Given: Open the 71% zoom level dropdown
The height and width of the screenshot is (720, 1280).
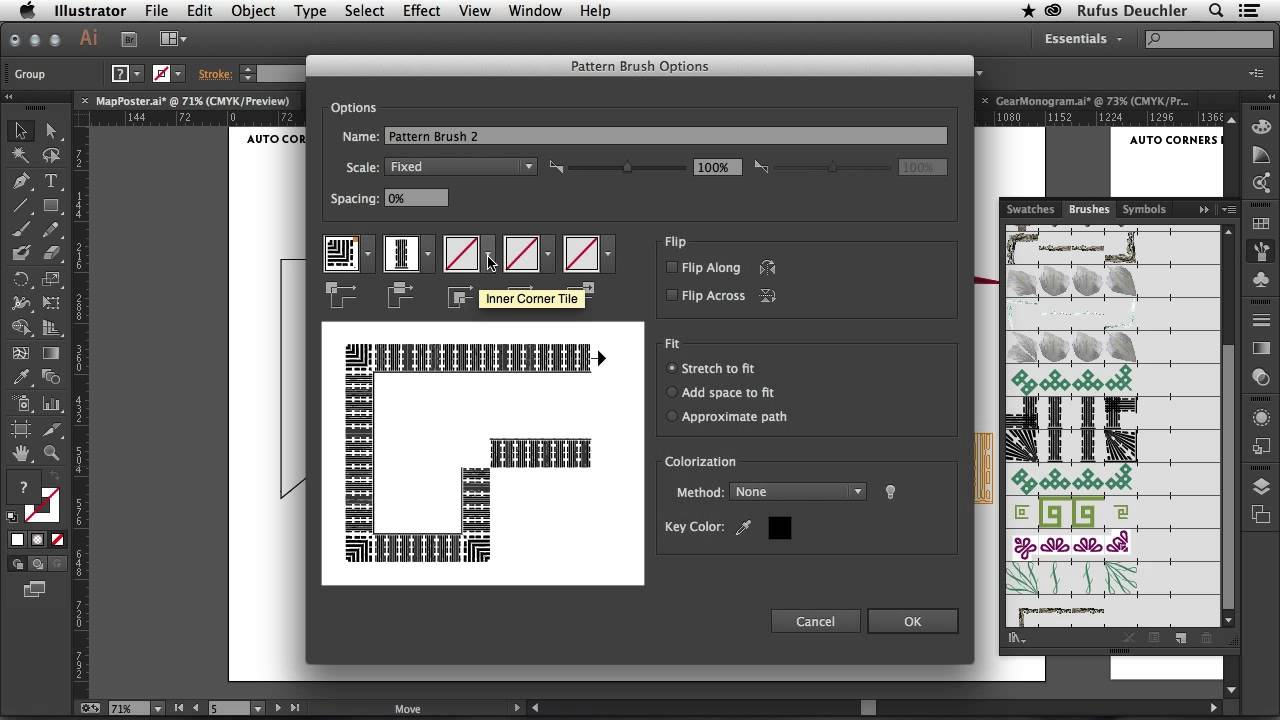Looking at the screenshot, I should pos(158,708).
